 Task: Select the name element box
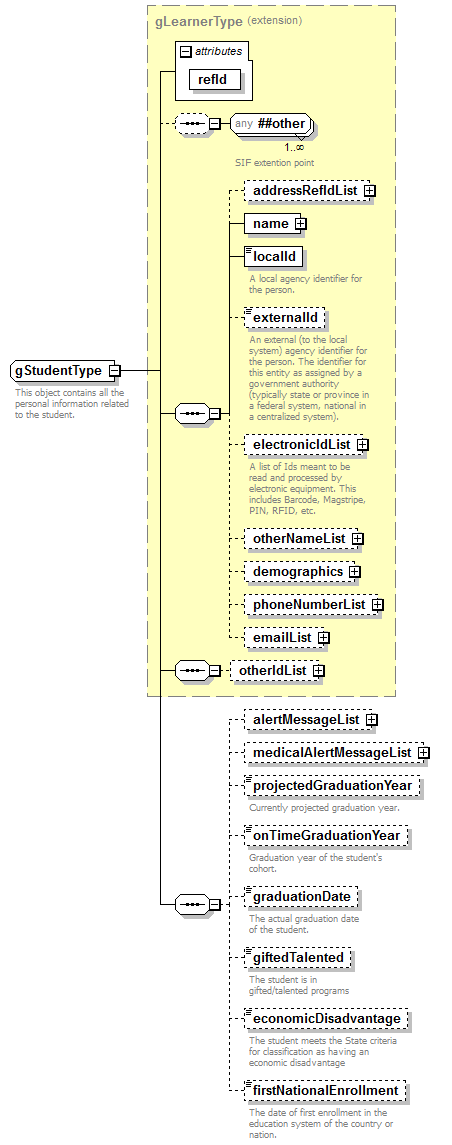(x=270, y=224)
